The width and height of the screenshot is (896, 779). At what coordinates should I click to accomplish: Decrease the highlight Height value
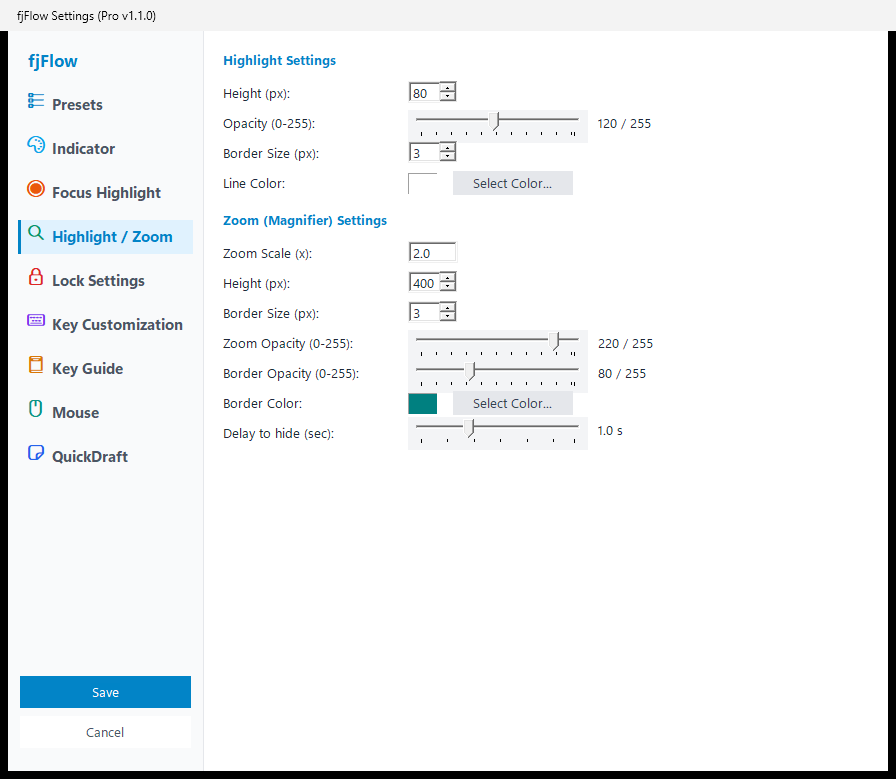click(447, 97)
